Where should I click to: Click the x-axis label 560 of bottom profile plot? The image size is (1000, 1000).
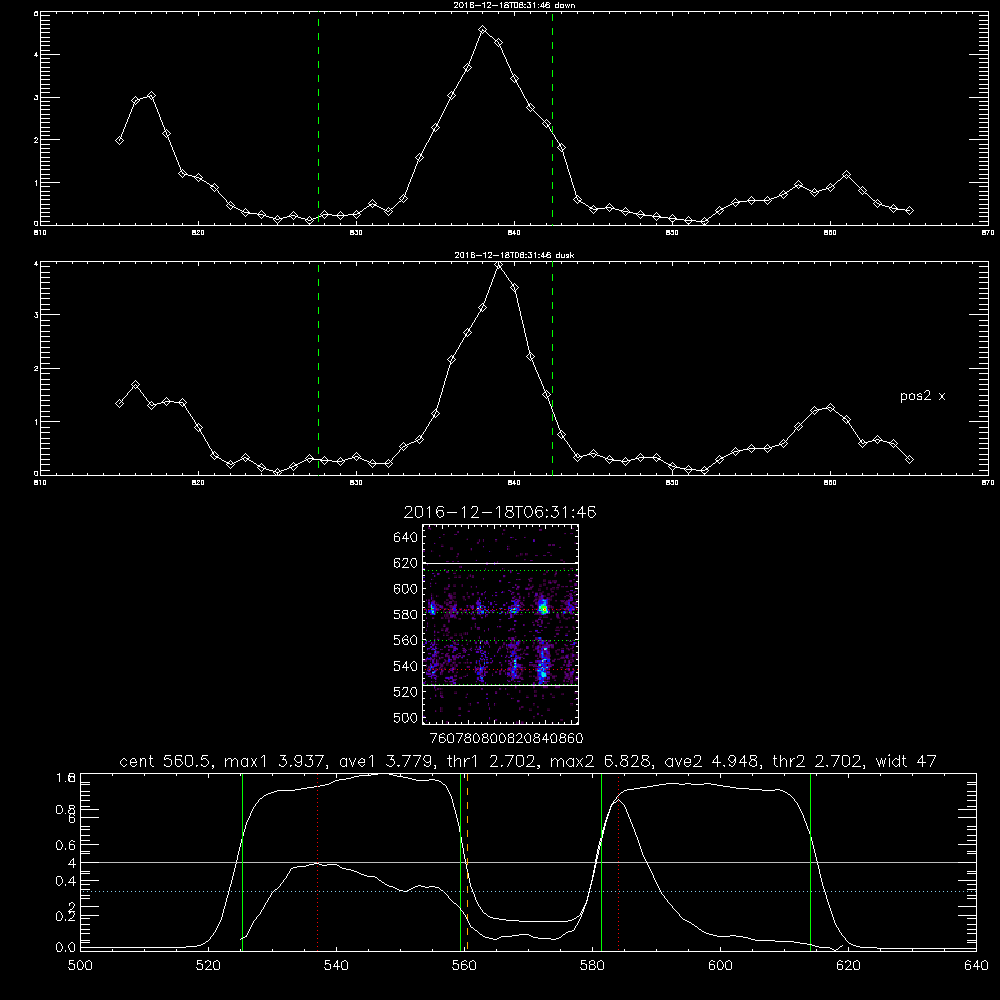point(464,966)
